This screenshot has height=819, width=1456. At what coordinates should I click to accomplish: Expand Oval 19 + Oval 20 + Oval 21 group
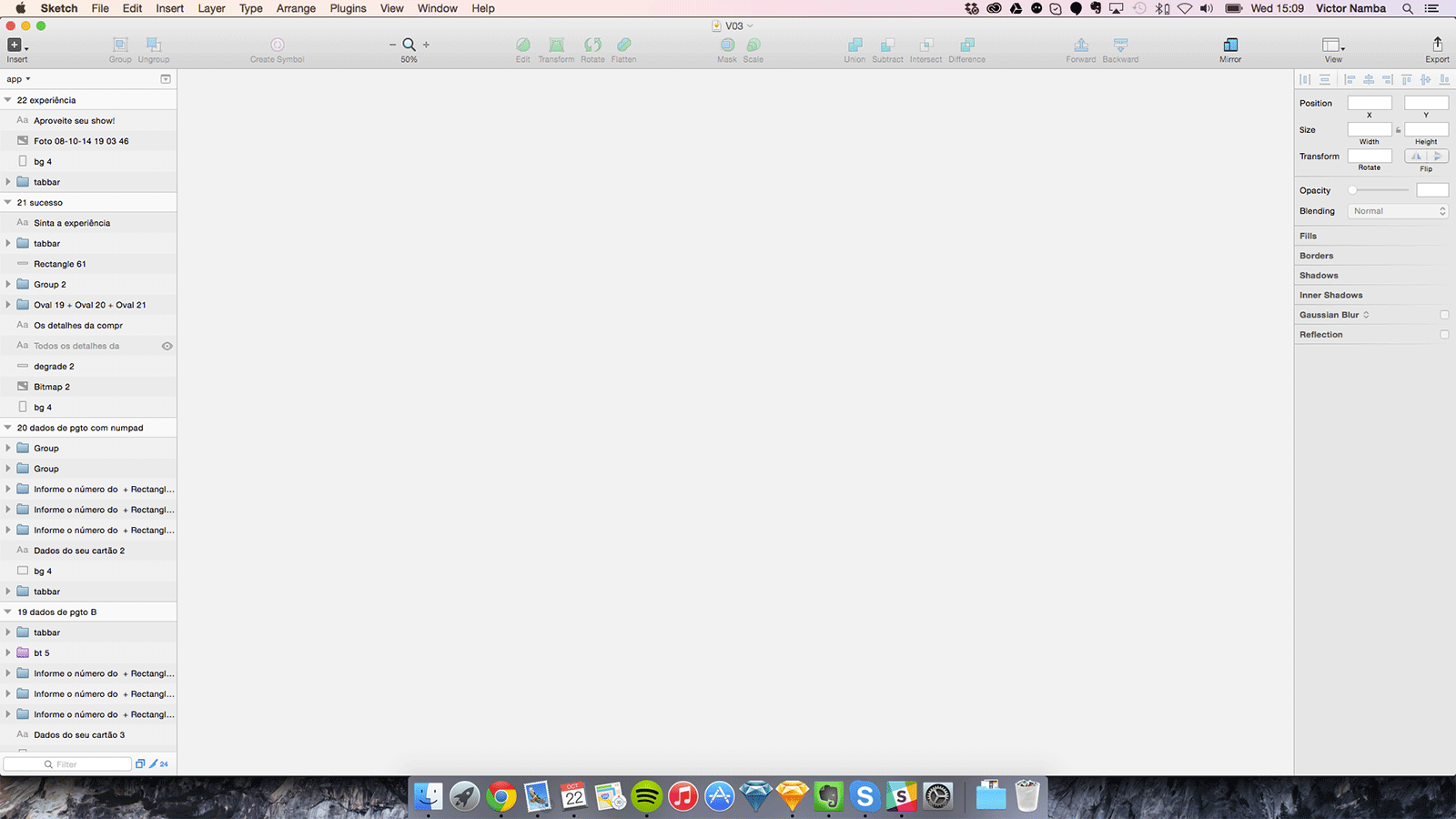8,305
